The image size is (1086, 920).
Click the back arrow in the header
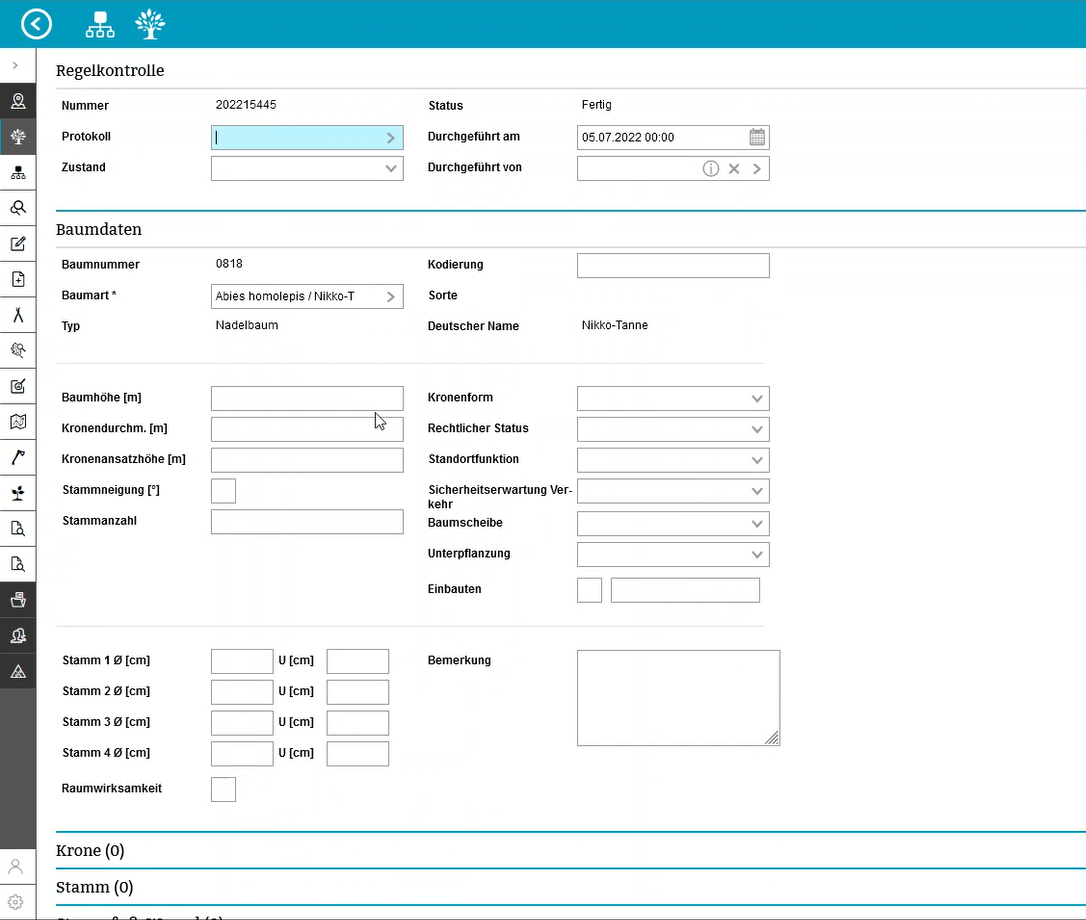pos(36,24)
